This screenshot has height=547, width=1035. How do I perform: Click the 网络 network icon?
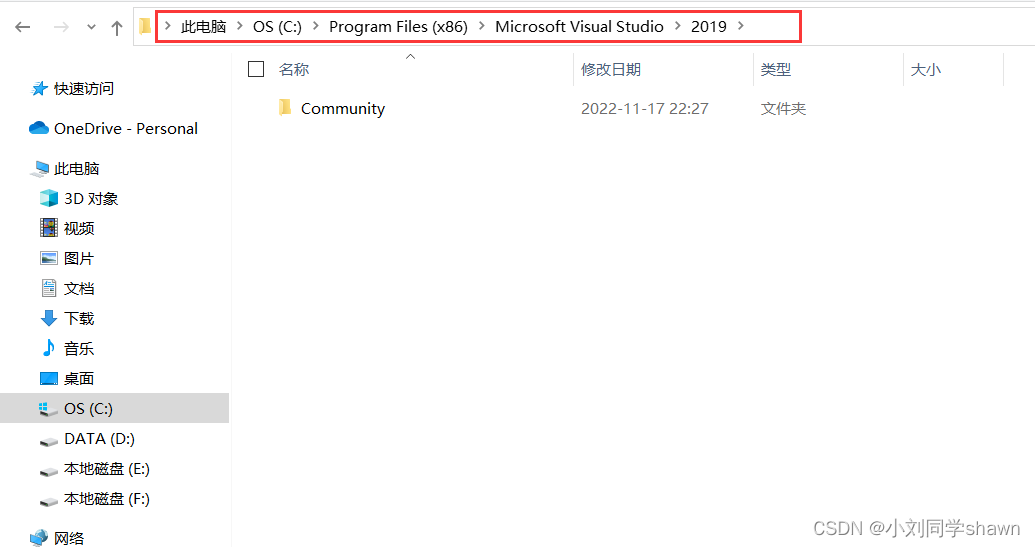point(39,538)
